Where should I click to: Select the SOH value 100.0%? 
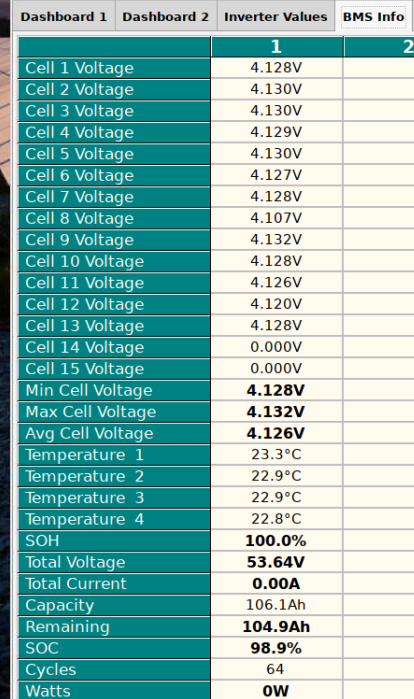[276, 541]
